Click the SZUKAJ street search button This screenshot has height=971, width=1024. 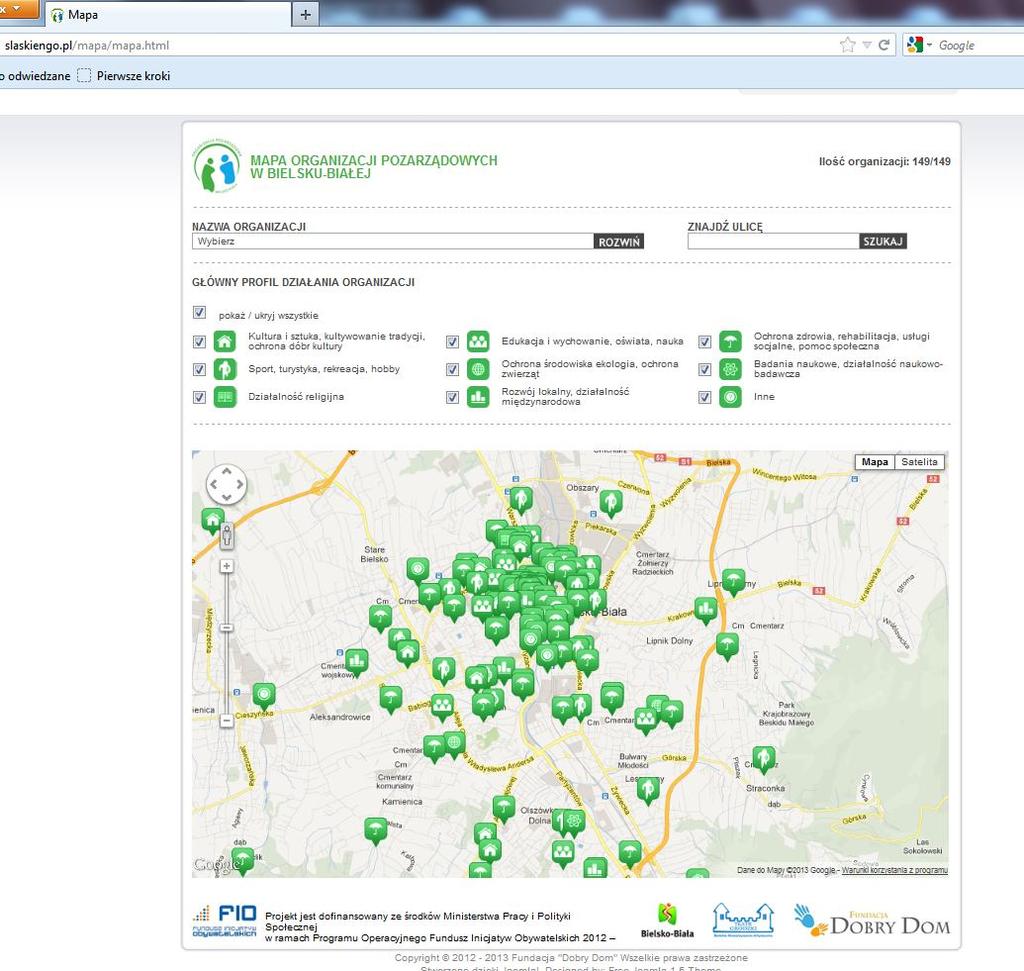[x=883, y=242]
